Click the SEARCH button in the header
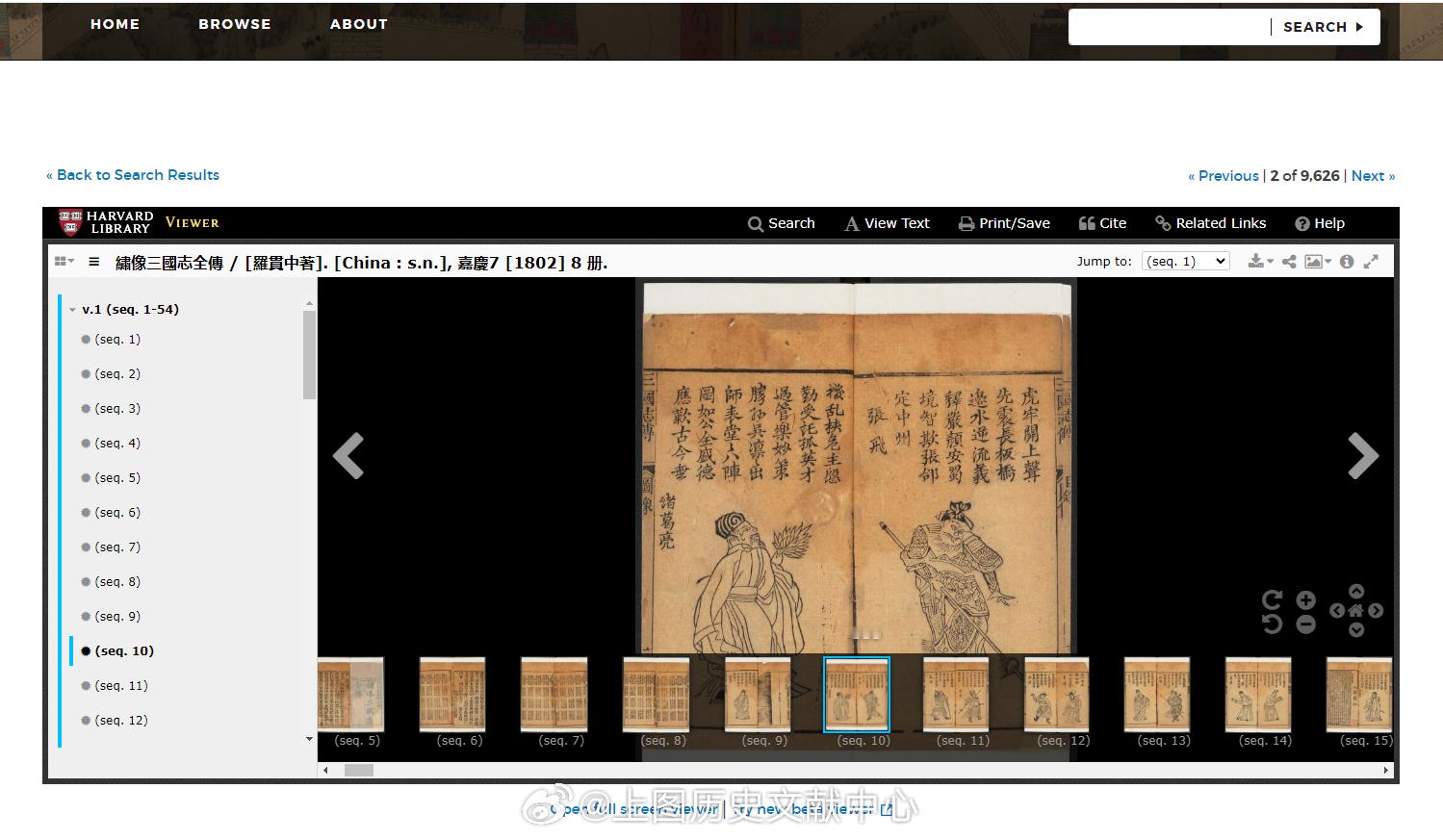The height and width of the screenshot is (840, 1443). [x=1324, y=27]
